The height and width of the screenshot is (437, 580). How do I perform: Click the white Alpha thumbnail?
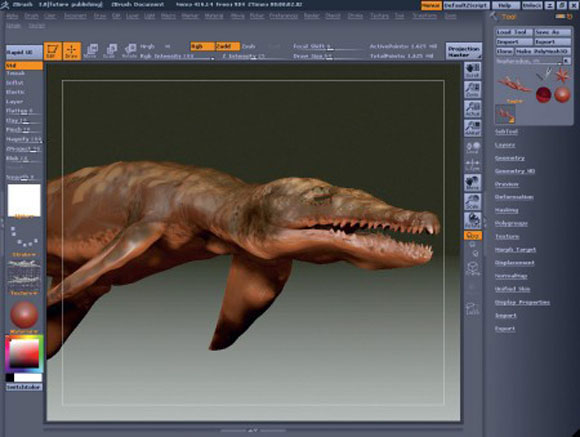(24, 200)
